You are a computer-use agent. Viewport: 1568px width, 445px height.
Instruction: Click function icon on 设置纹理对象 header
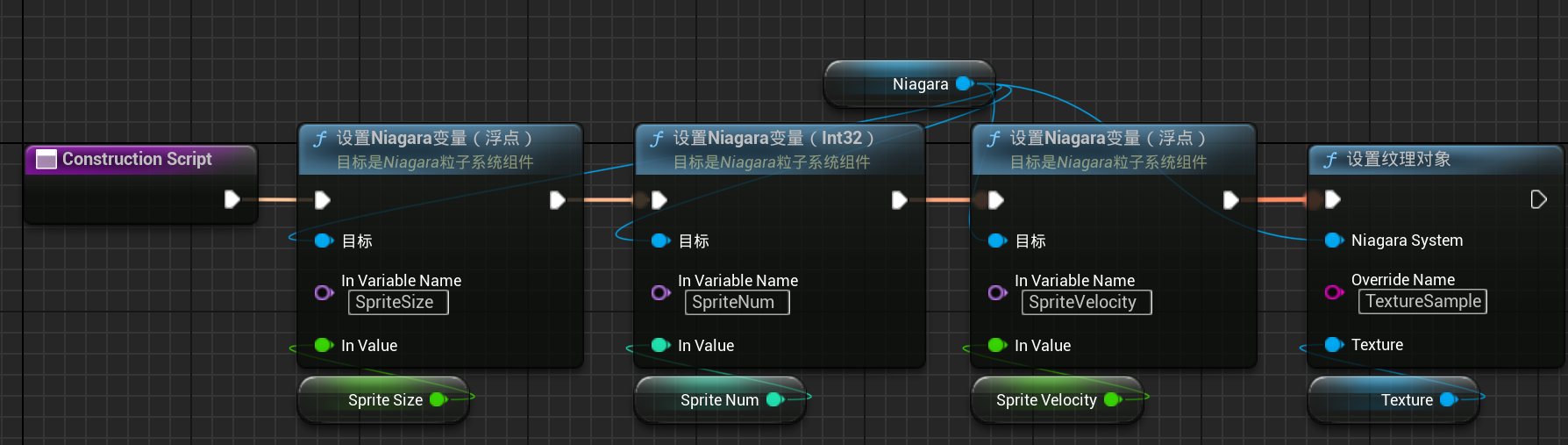1330,160
